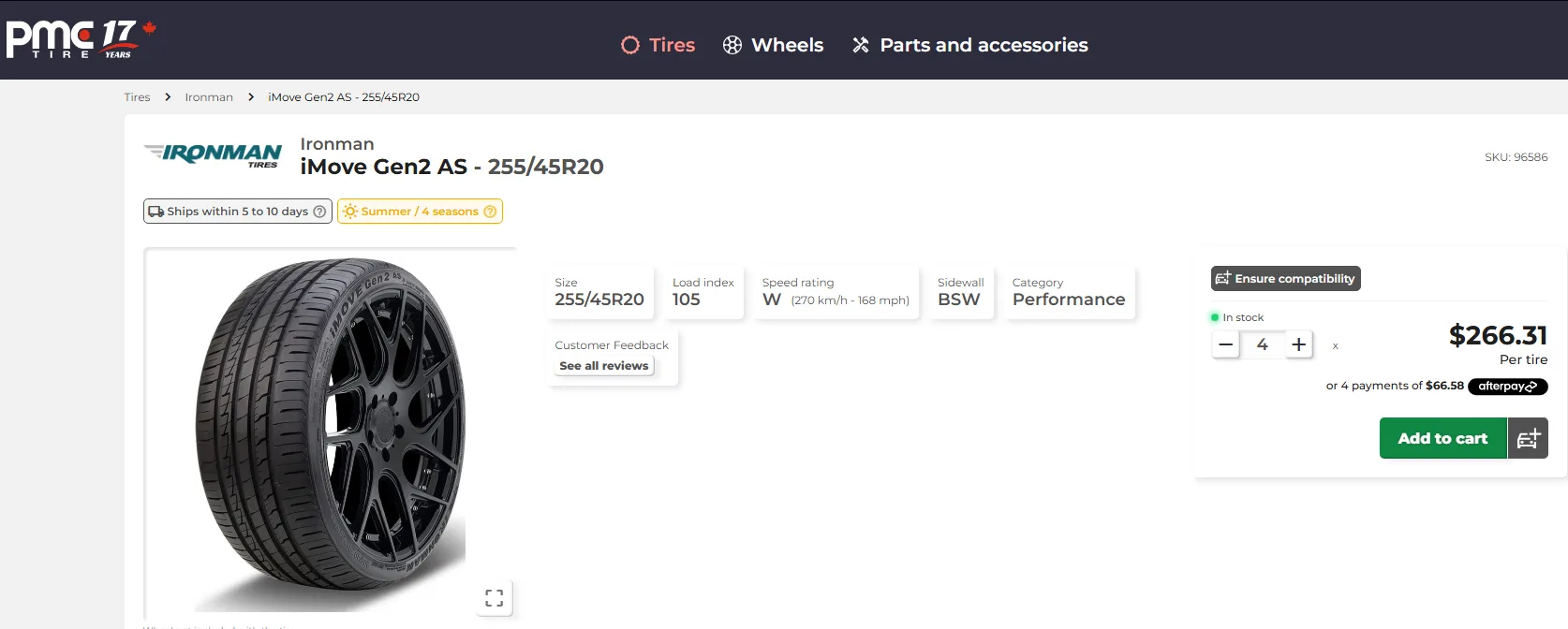Click the quantity input field

[x=1262, y=344]
